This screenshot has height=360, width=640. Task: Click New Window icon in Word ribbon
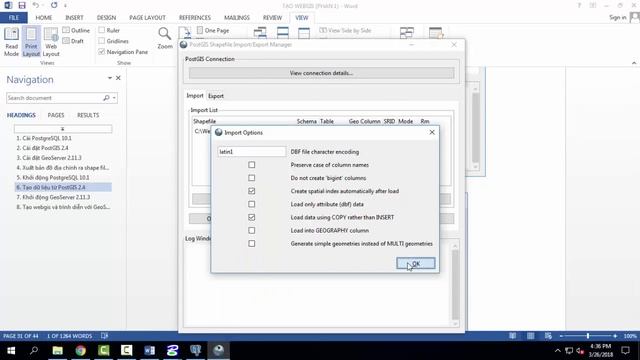point(260,33)
